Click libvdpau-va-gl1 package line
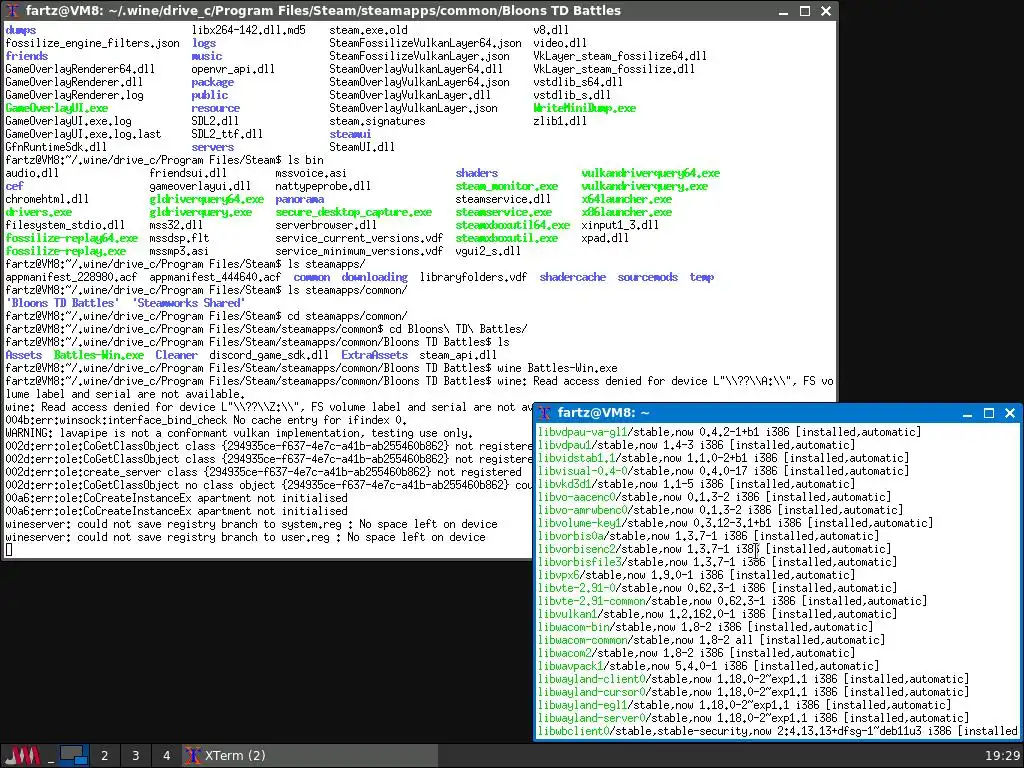Viewport: 1024px width, 768px height. [x=729, y=432]
